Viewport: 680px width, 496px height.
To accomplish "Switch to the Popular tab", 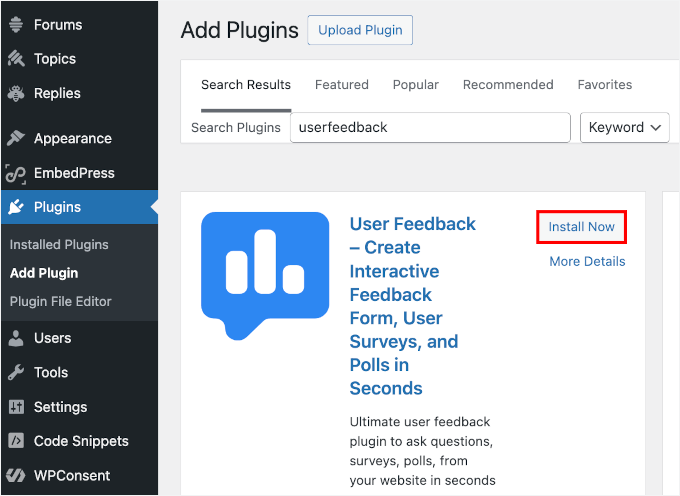I will click(416, 85).
